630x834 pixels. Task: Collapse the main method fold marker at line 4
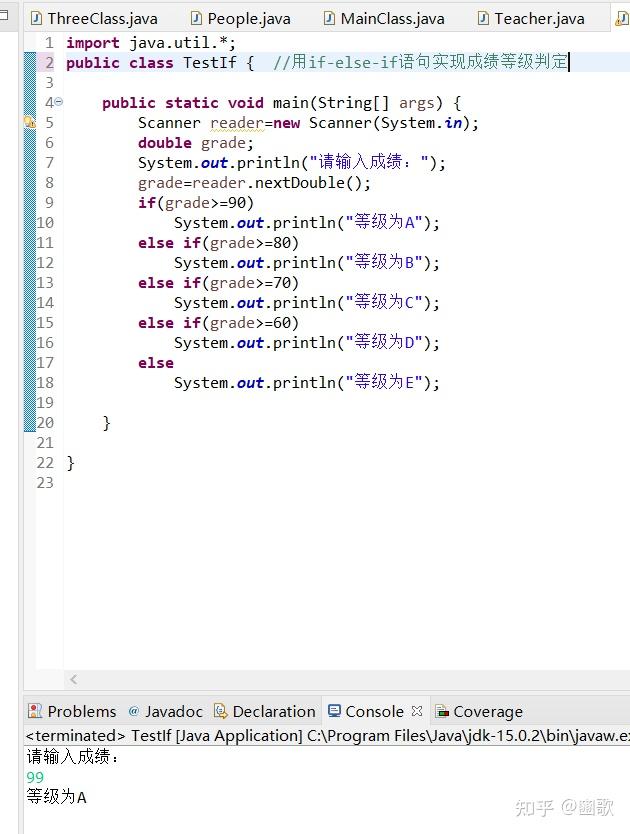pos(59,102)
